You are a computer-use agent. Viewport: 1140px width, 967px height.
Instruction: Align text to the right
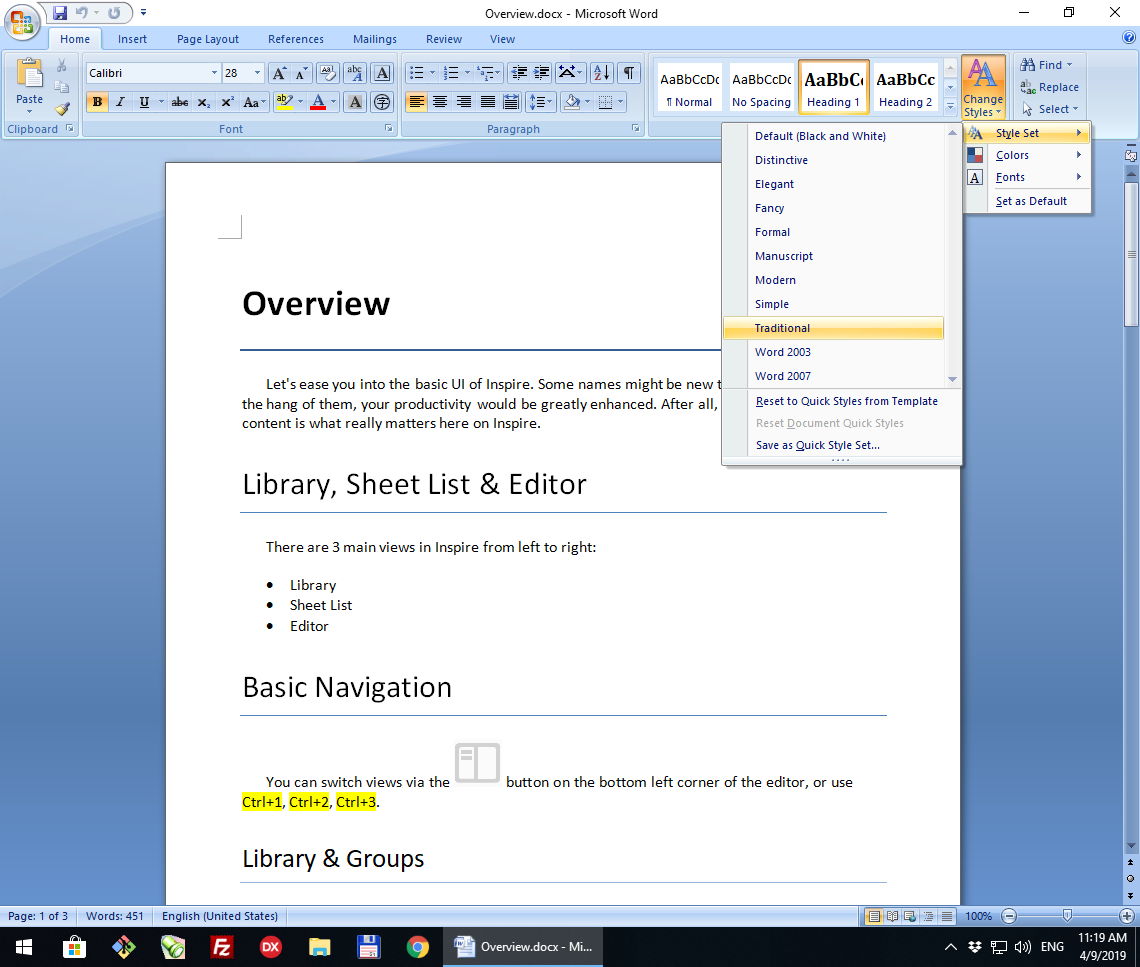pyautogui.click(x=464, y=103)
